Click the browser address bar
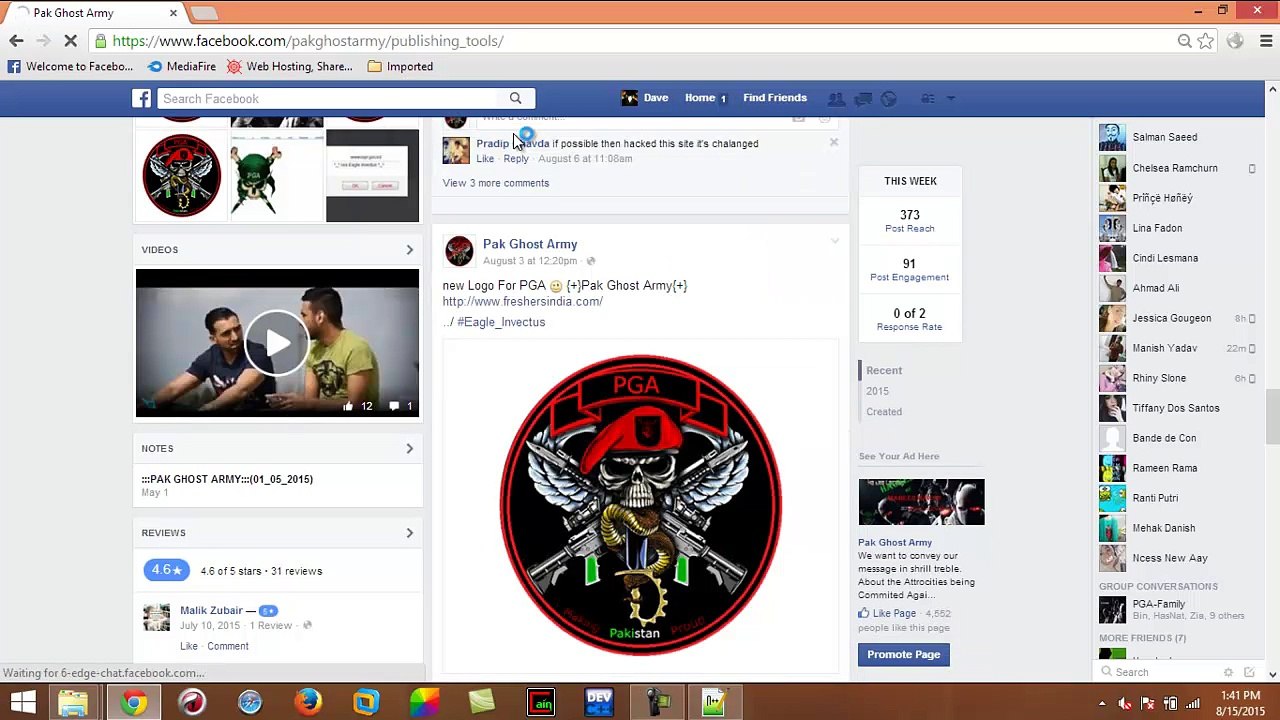The image size is (1280, 720). [x=640, y=41]
